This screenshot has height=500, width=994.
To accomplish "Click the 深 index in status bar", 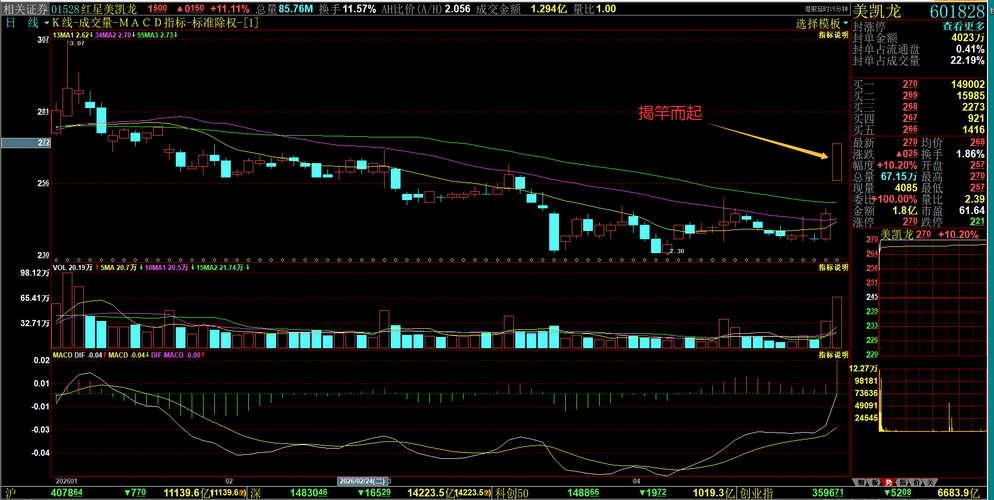I will coord(255,492).
